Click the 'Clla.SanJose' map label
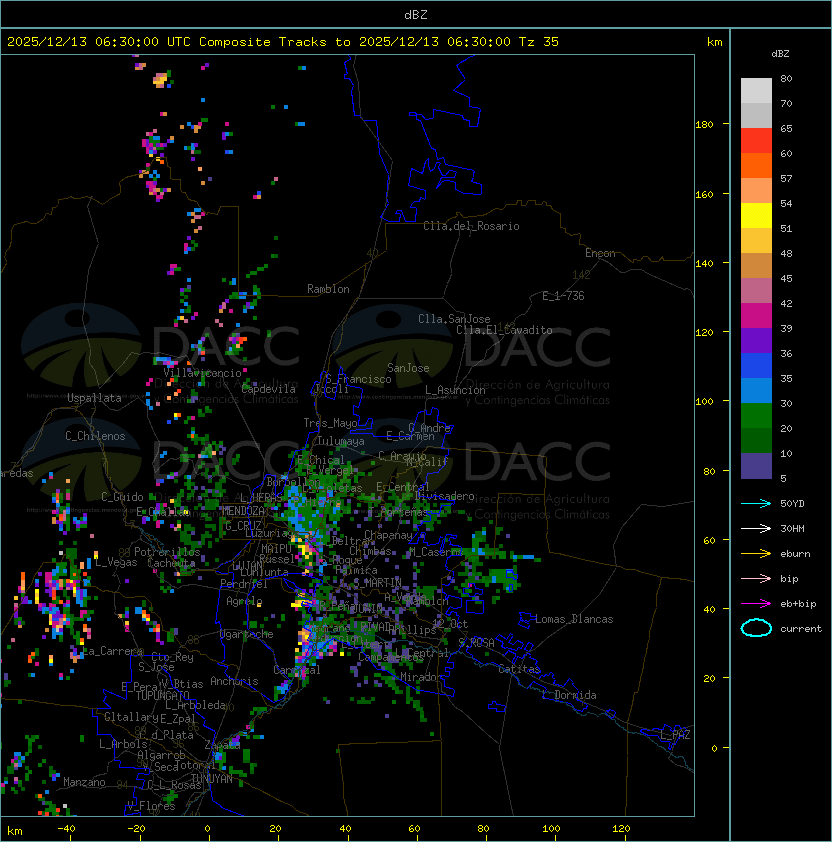The image size is (832, 842). [454, 319]
